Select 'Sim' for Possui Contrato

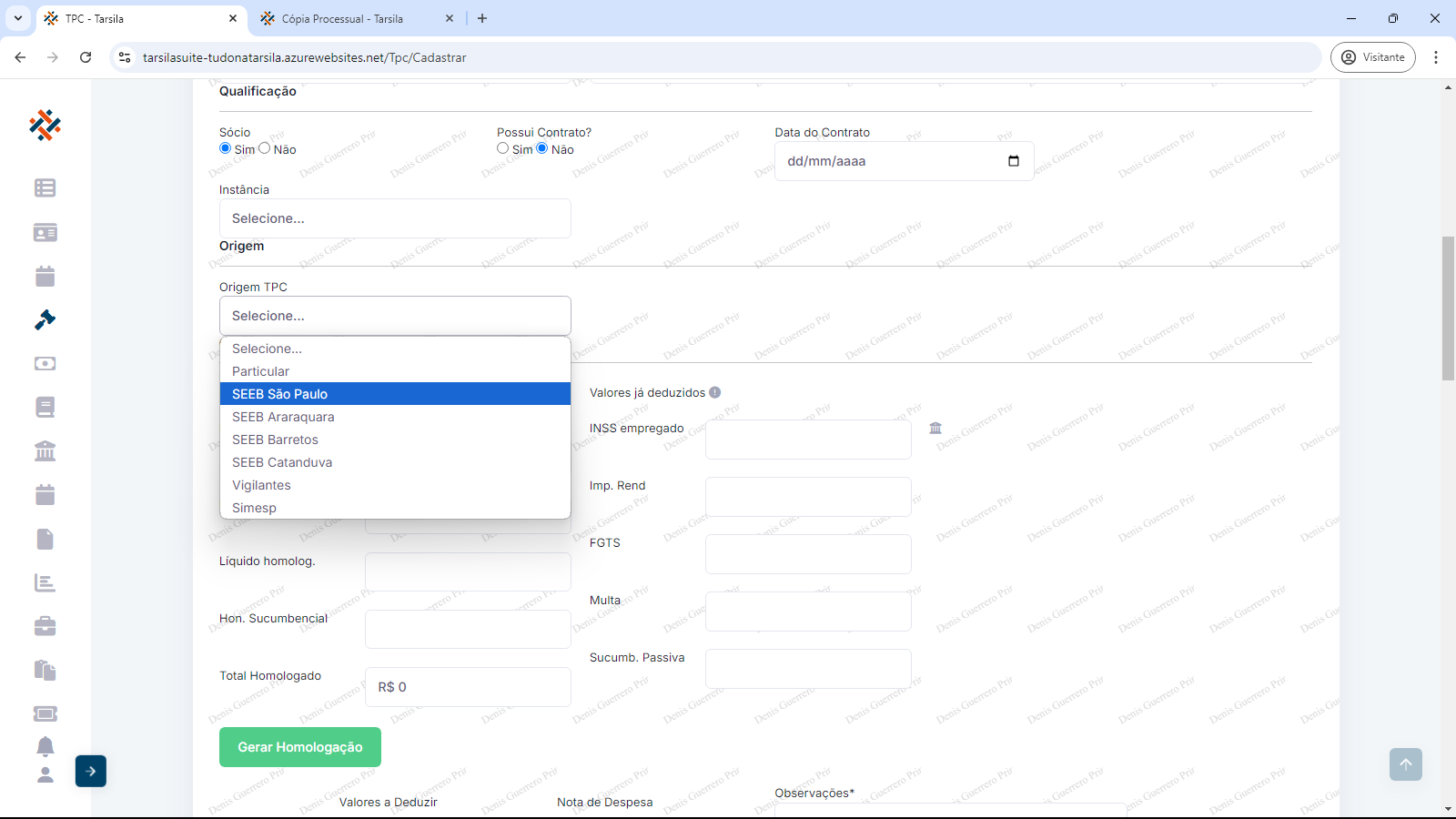tap(503, 148)
